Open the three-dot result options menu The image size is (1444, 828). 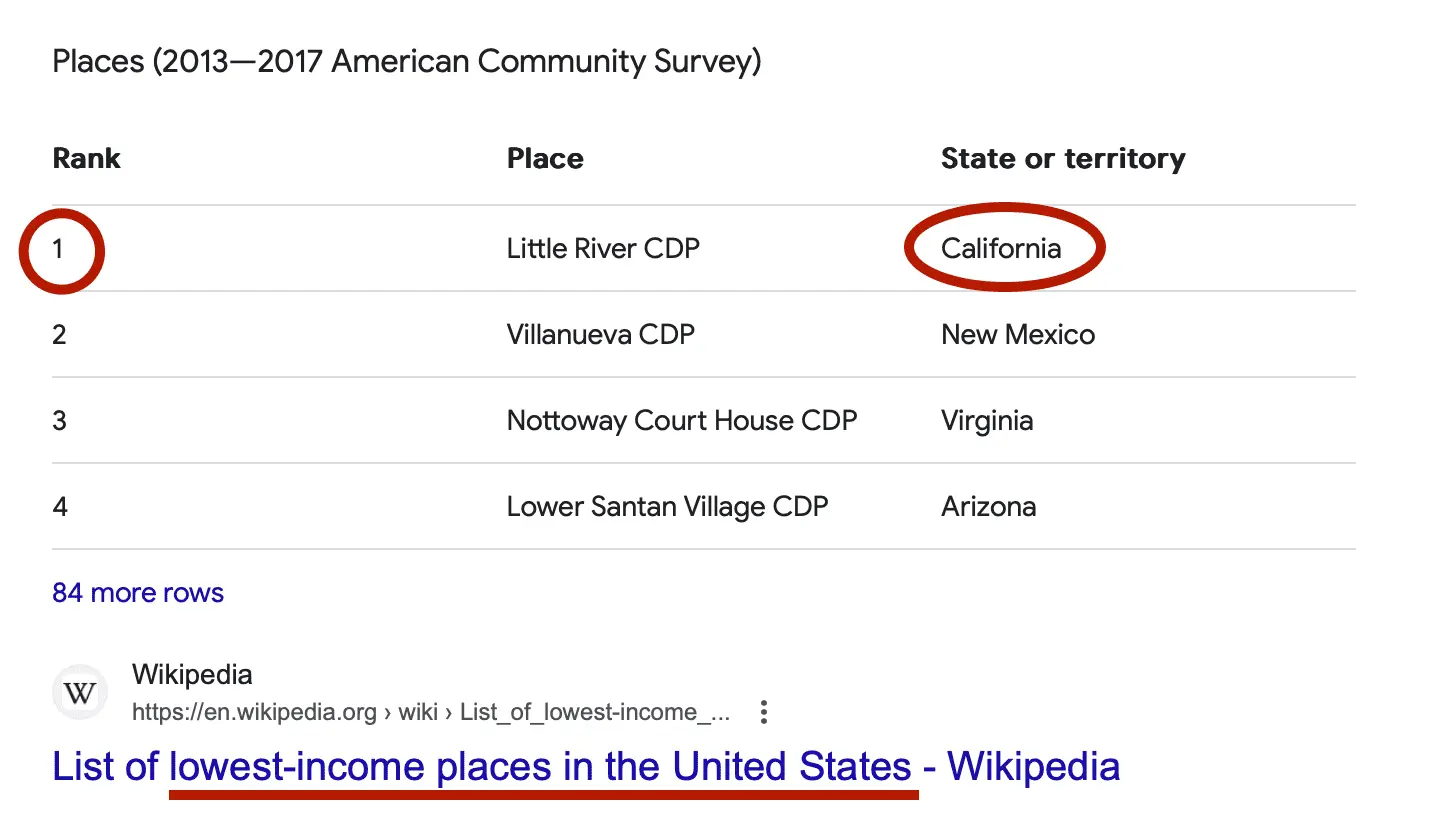764,712
